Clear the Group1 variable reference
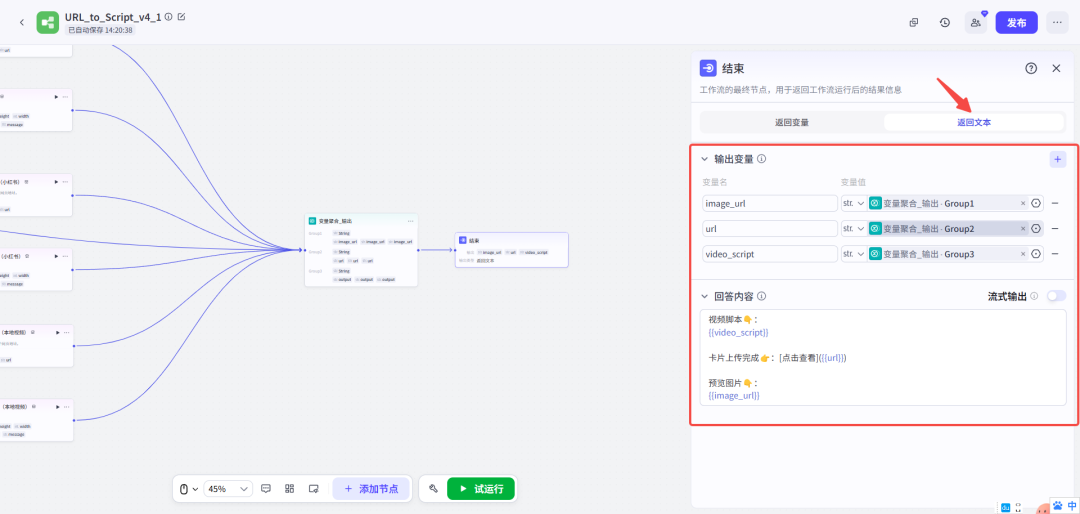Image resolution: width=1080 pixels, height=514 pixels. click(1023, 203)
